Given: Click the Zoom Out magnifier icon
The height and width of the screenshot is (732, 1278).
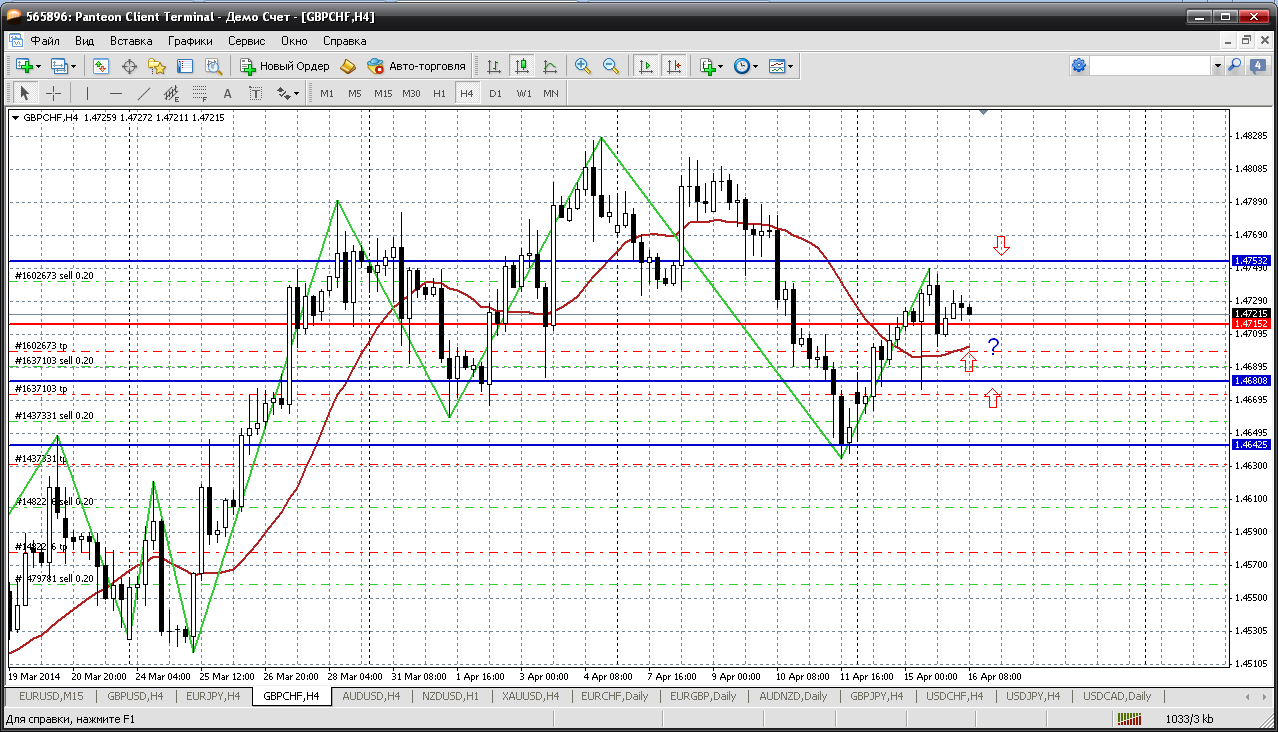Looking at the screenshot, I should (610, 66).
